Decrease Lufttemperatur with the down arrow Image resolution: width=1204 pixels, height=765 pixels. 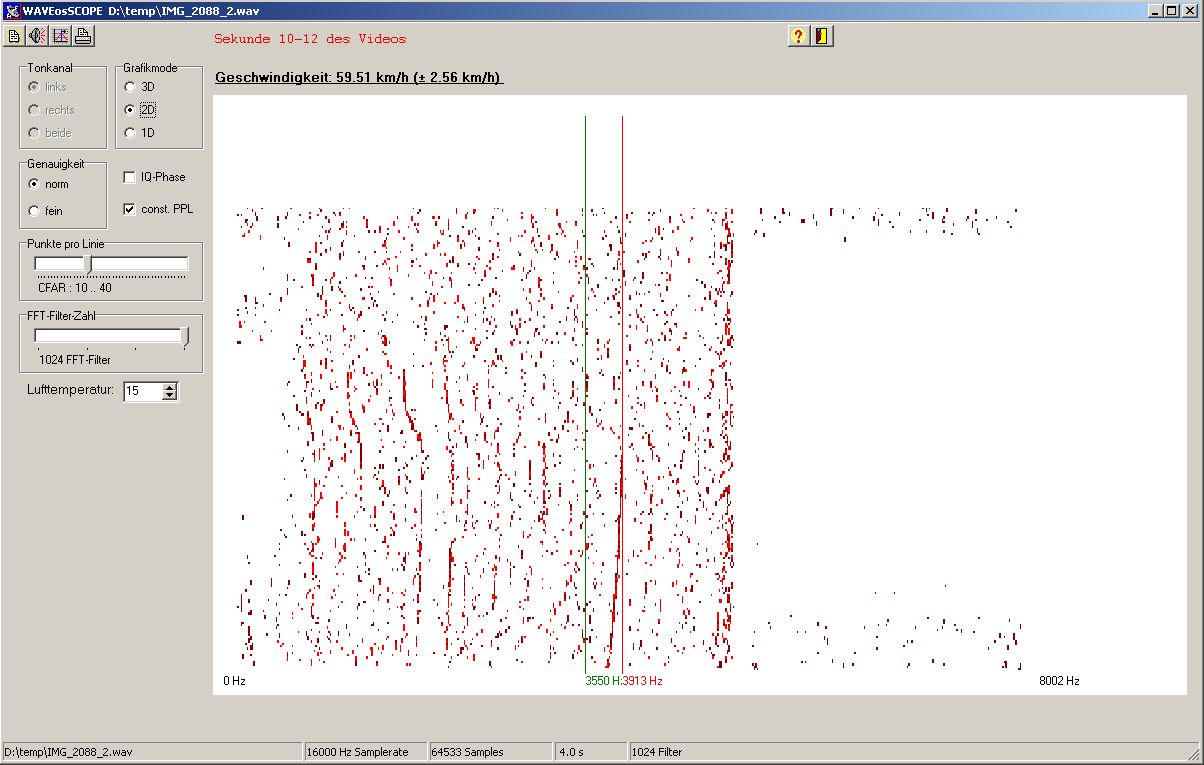(x=169, y=396)
